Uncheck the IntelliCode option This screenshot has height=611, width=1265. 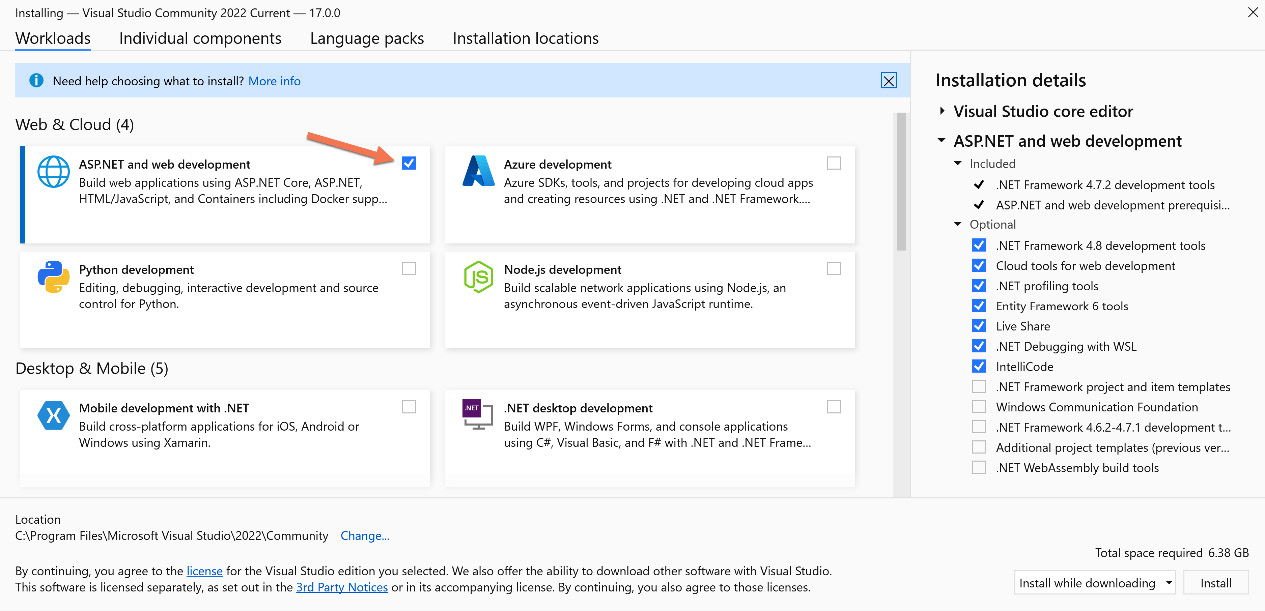coord(979,366)
